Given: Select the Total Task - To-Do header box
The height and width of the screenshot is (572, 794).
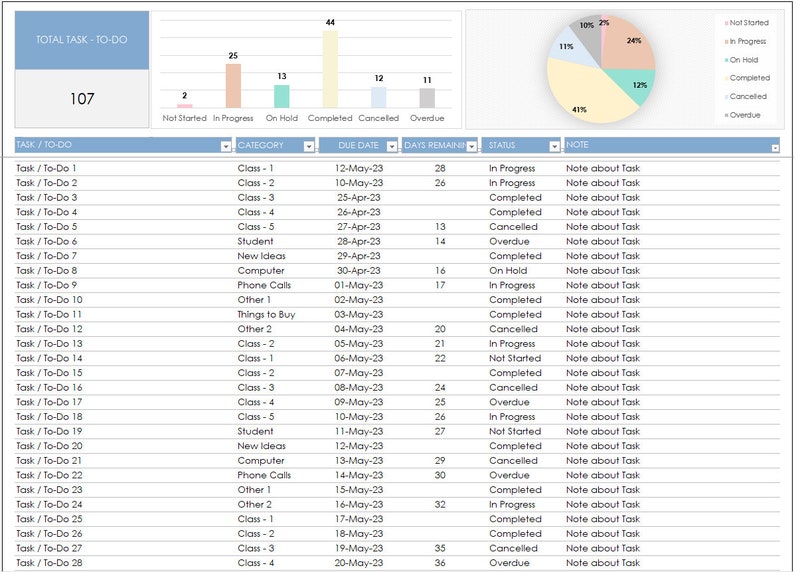Looking at the screenshot, I should [x=82, y=40].
